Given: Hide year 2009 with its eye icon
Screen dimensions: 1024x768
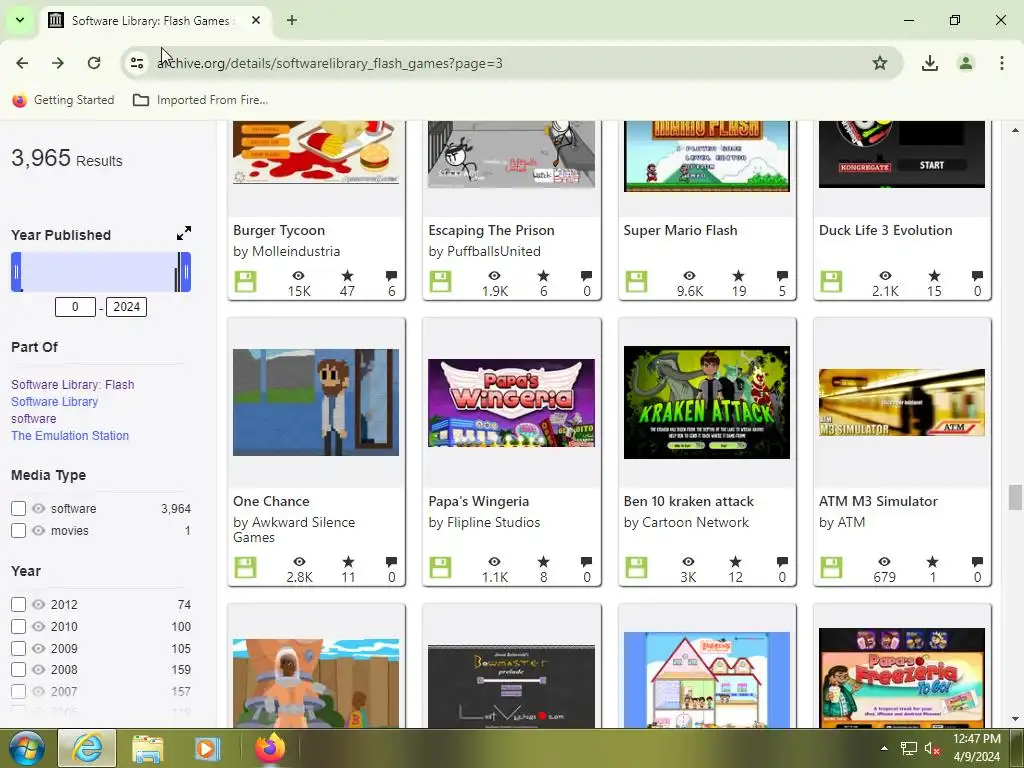Looking at the screenshot, I should coord(39,648).
